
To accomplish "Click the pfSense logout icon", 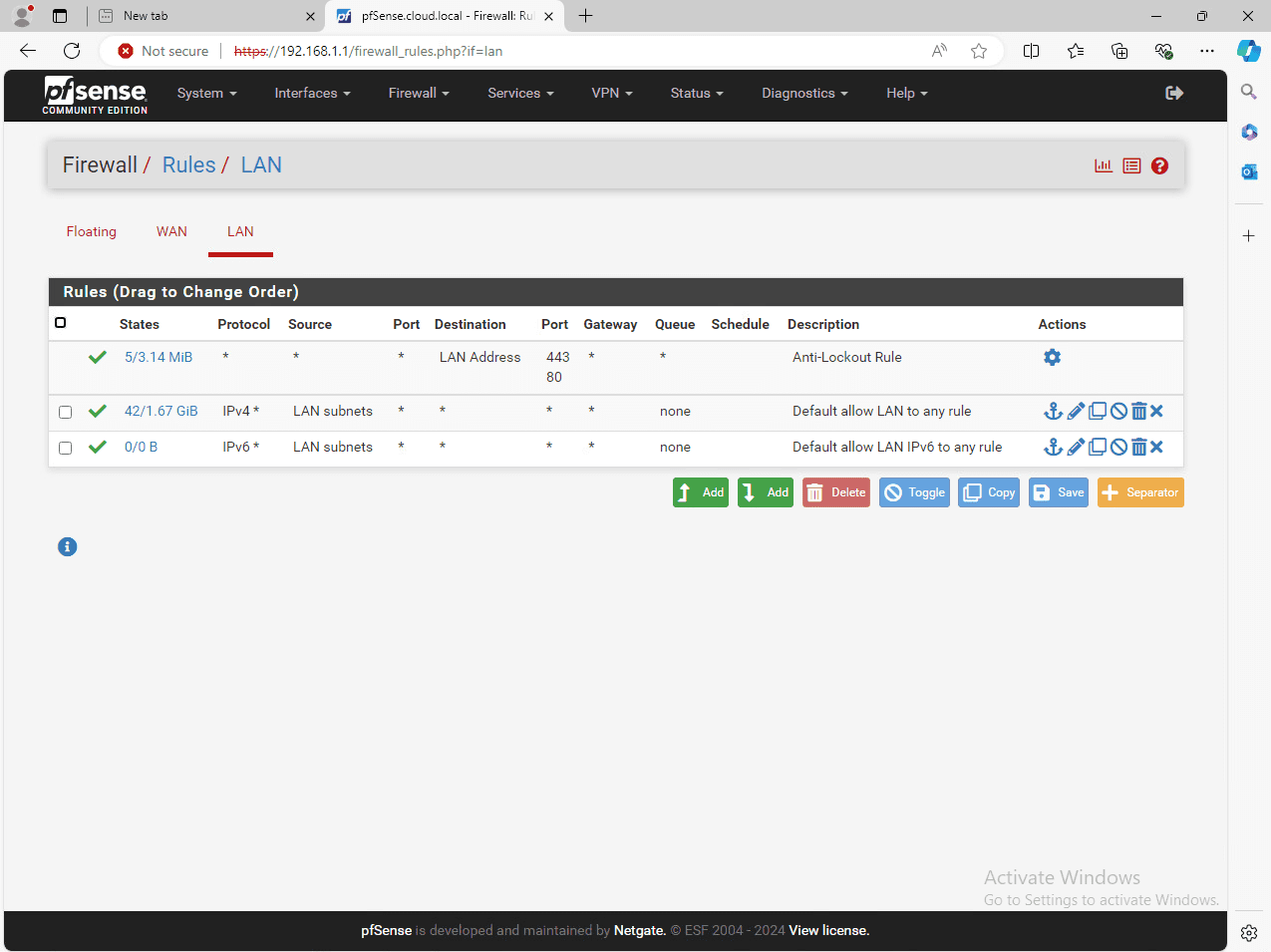I will tap(1174, 93).
